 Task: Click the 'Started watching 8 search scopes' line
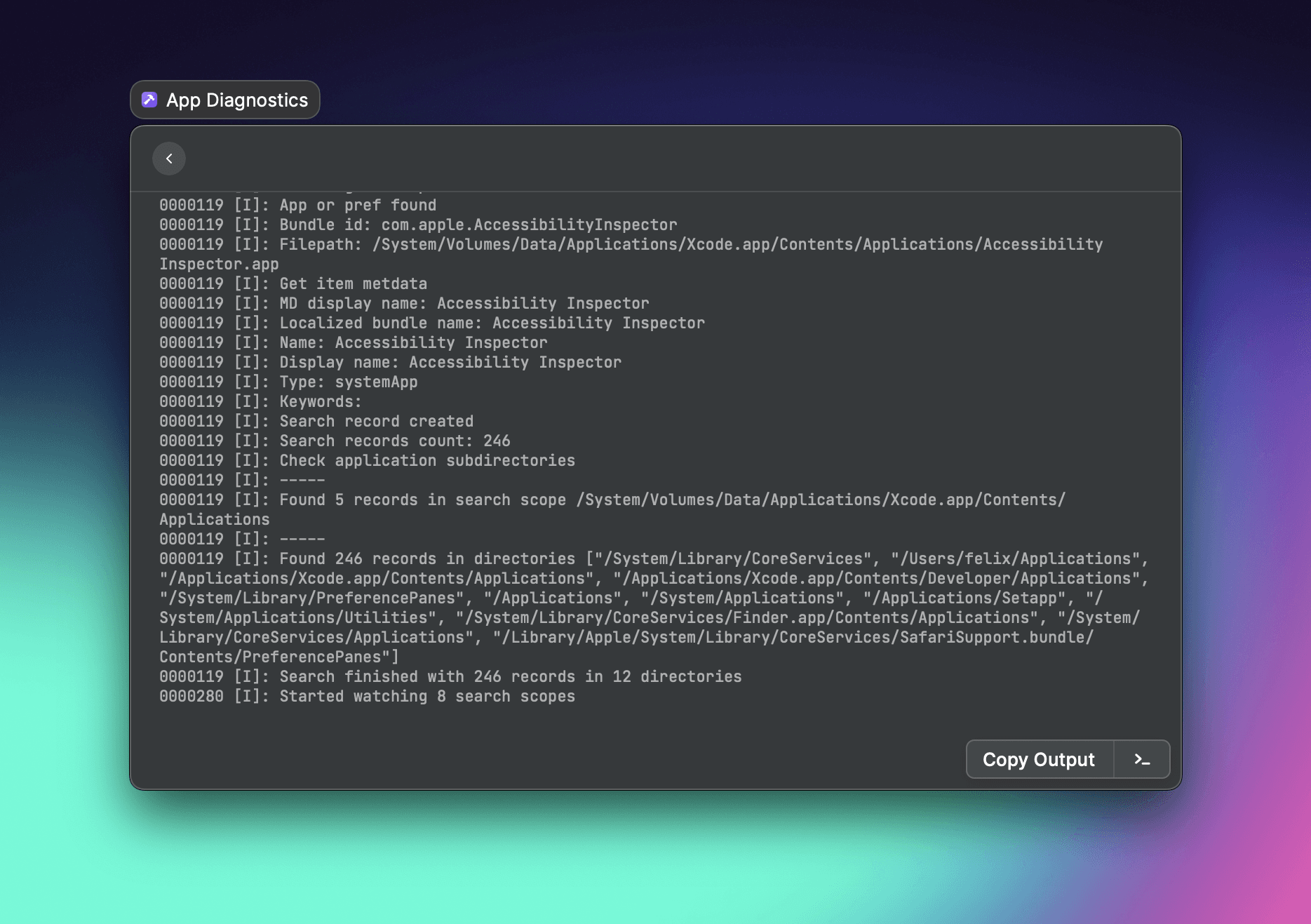click(368, 696)
